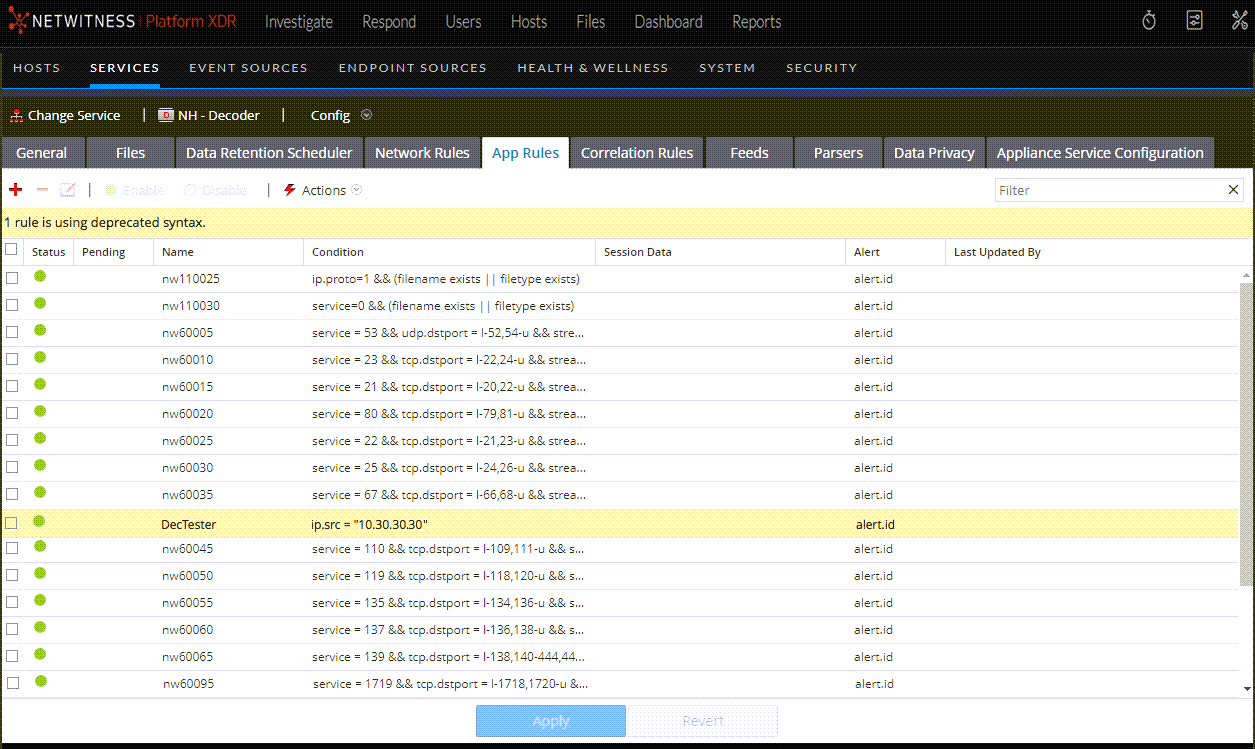Image resolution: width=1255 pixels, height=749 pixels.
Task: Clear the filter with the X icon
Action: [1233, 190]
